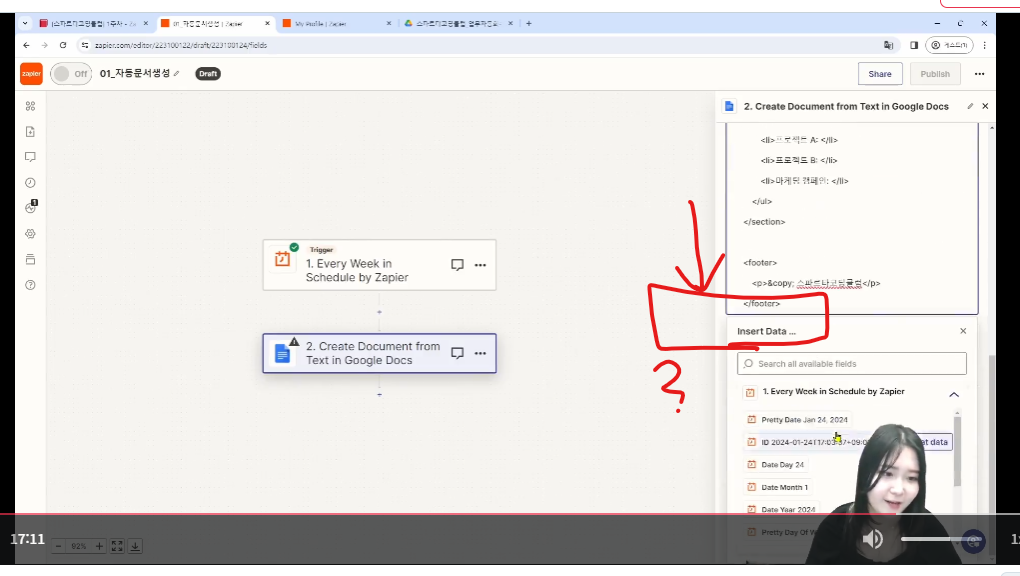Click the Draft status badge
The height and width of the screenshot is (576, 1020).
208,74
